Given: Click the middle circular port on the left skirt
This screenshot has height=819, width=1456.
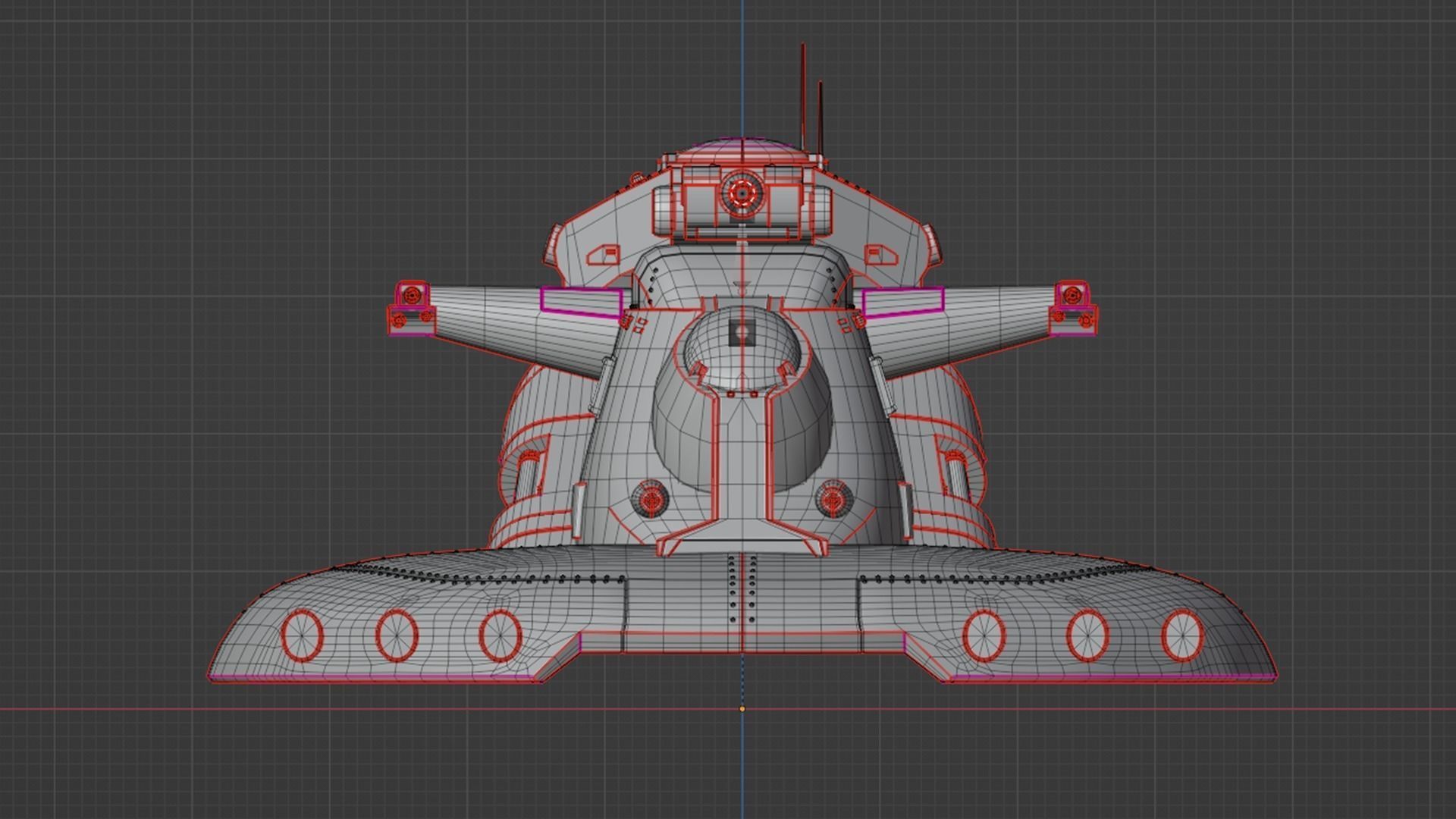Looking at the screenshot, I should pos(397,635).
